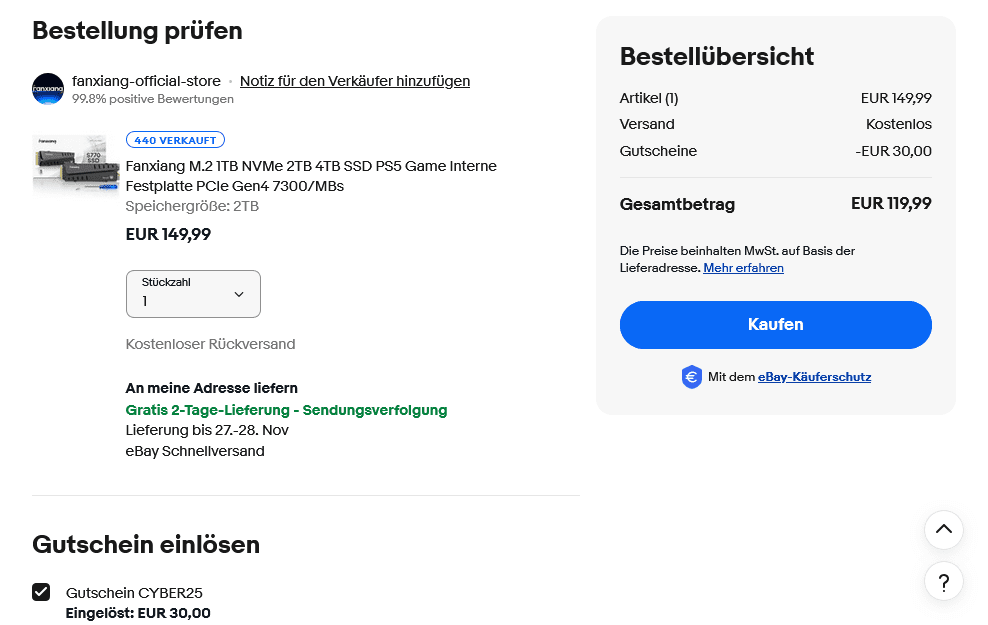Open the Fanxiang SSD product thumbnail
Viewport: 988px width, 625px height.
76,166
